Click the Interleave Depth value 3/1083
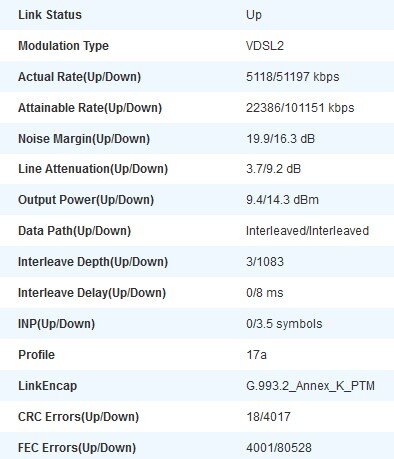394x459 pixels. pyautogui.click(x=265, y=262)
